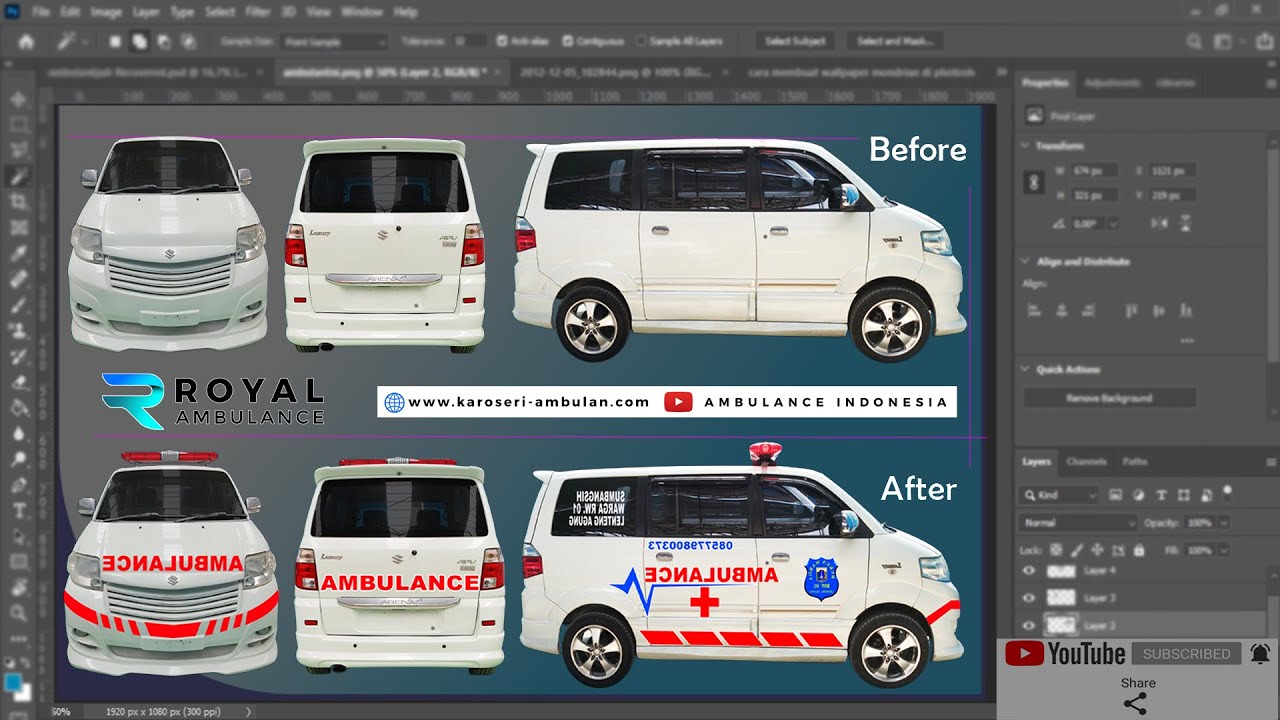The width and height of the screenshot is (1280, 720).
Task: Align bottom edges in Properties panel
Action: click(x=1187, y=311)
